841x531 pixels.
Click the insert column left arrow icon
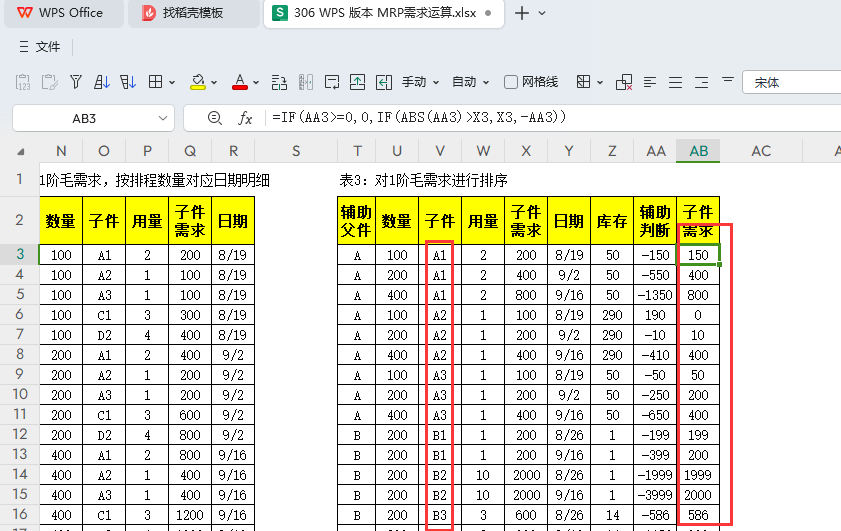point(383,82)
